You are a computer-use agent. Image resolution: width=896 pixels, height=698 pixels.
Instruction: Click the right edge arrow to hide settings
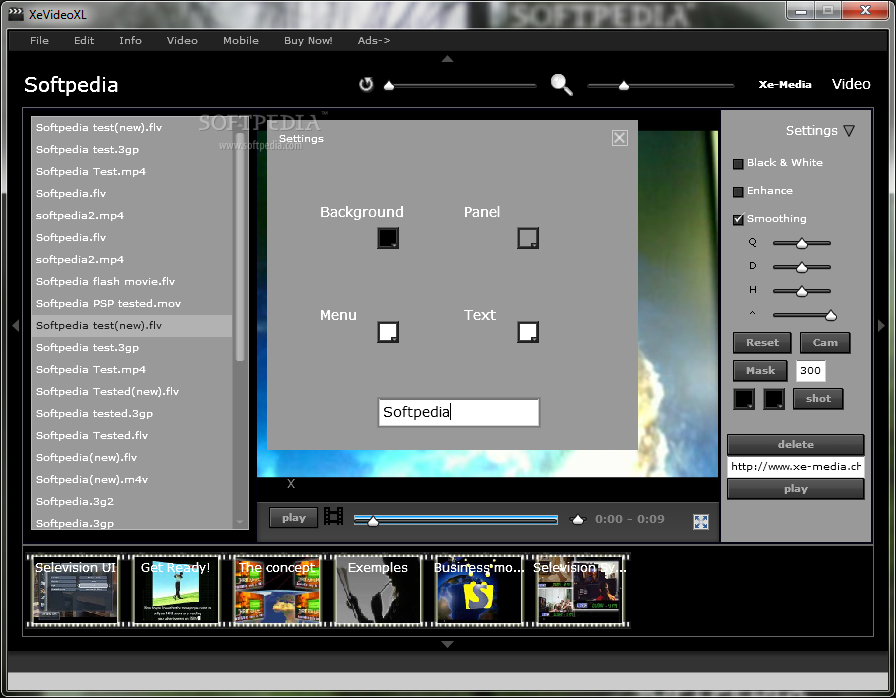[x=881, y=326]
